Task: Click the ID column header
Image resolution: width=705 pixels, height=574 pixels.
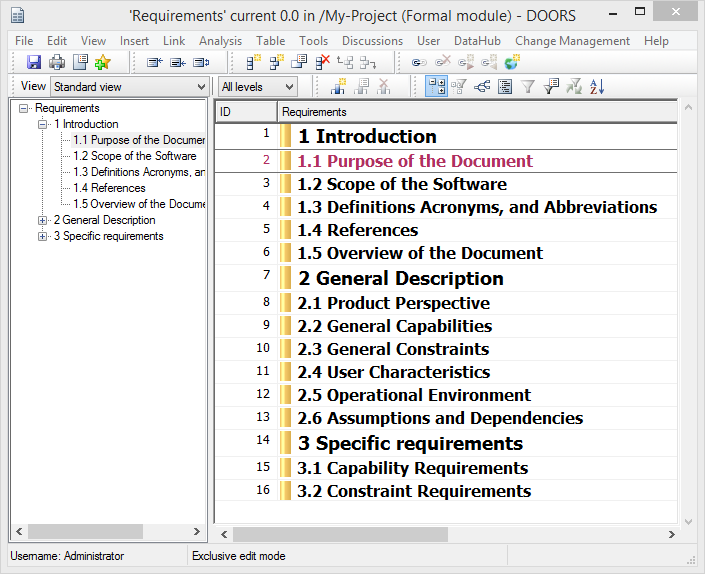Action: click(245, 112)
